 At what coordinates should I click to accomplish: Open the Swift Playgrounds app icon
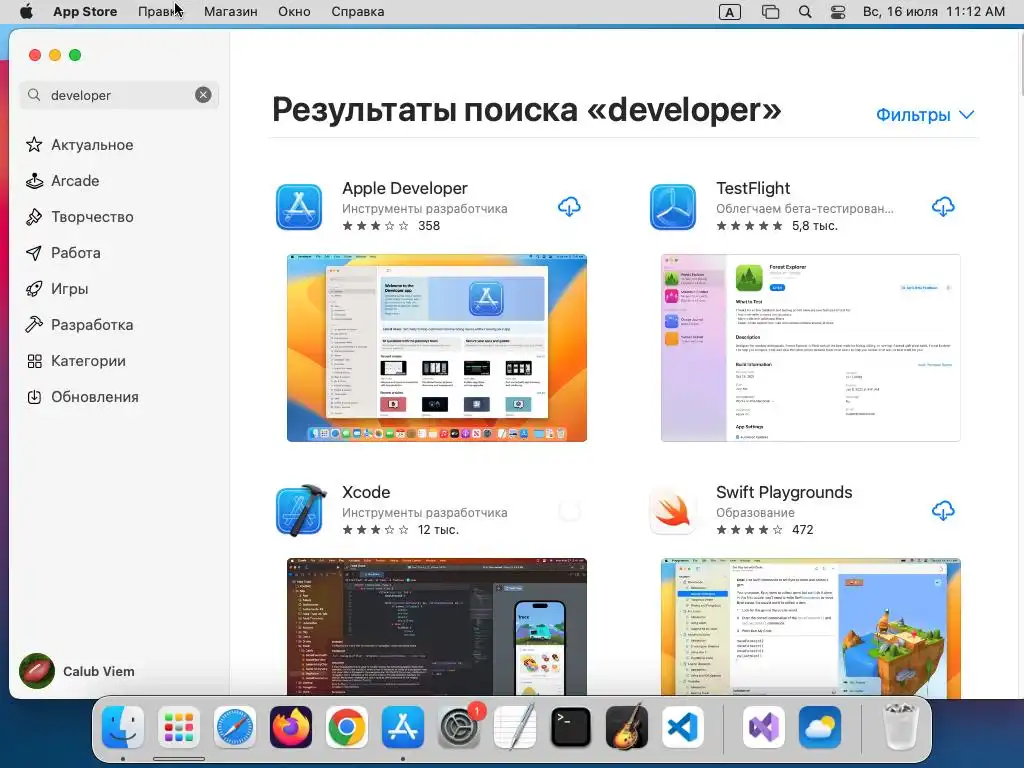(673, 511)
